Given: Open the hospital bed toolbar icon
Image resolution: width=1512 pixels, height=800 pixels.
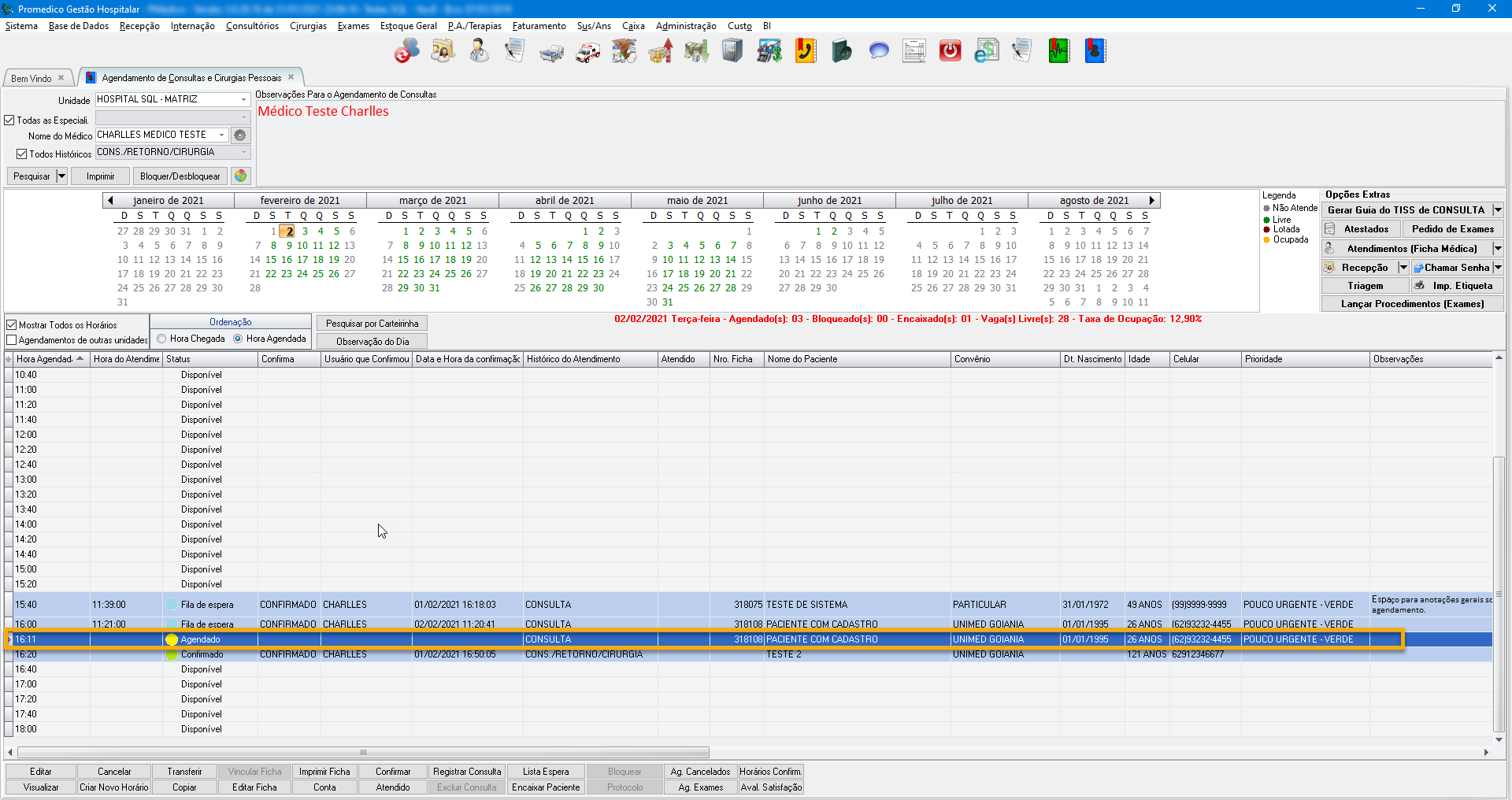Looking at the screenshot, I should coord(551,52).
